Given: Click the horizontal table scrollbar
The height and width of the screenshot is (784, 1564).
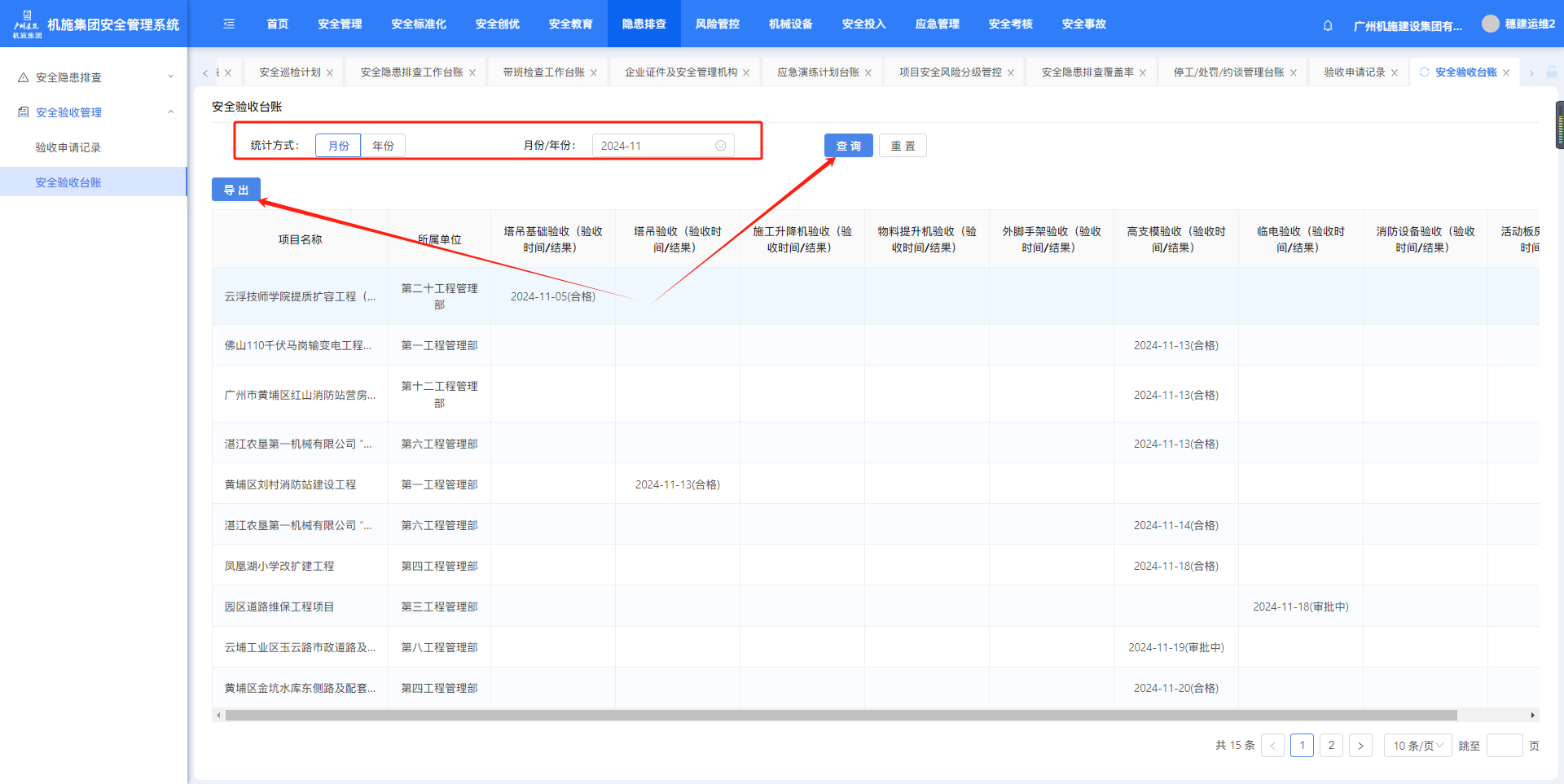Looking at the screenshot, I should point(839,716).
